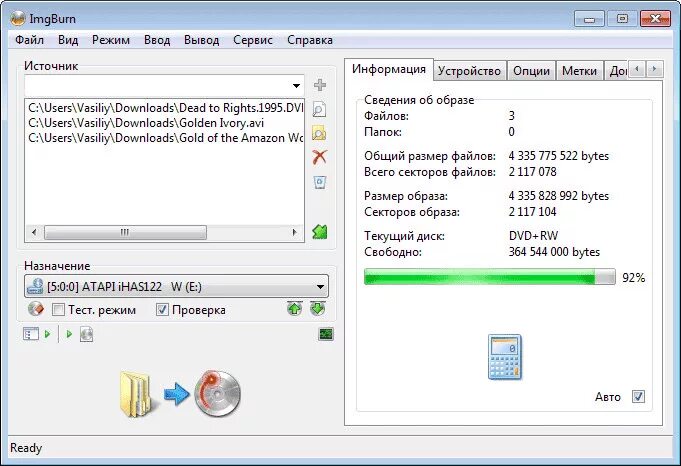This screenshot has height=466, width=681.
Task: Open the Вид menu
Action: 68,40
